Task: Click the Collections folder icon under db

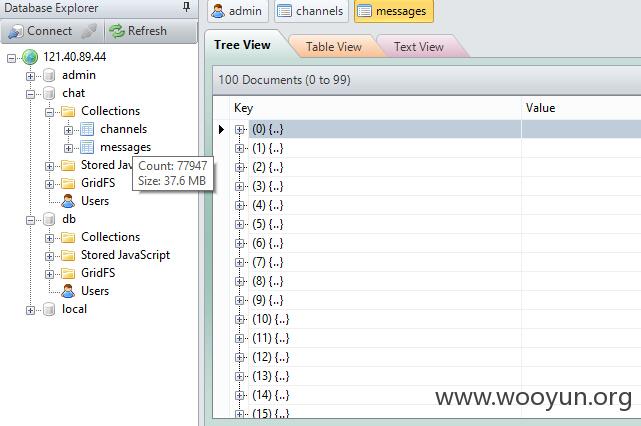Action: [x=68, y=237]
